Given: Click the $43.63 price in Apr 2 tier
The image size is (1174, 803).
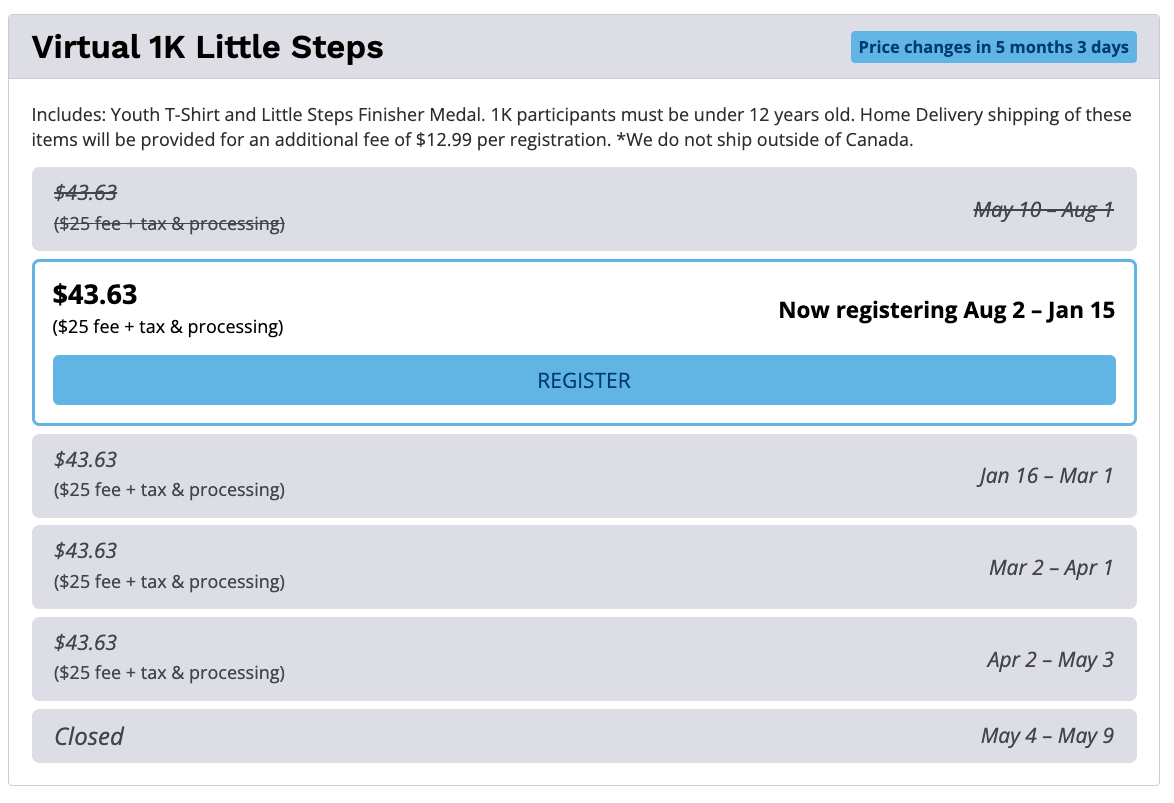Looking at the screenshot, I should click(86, 643).
